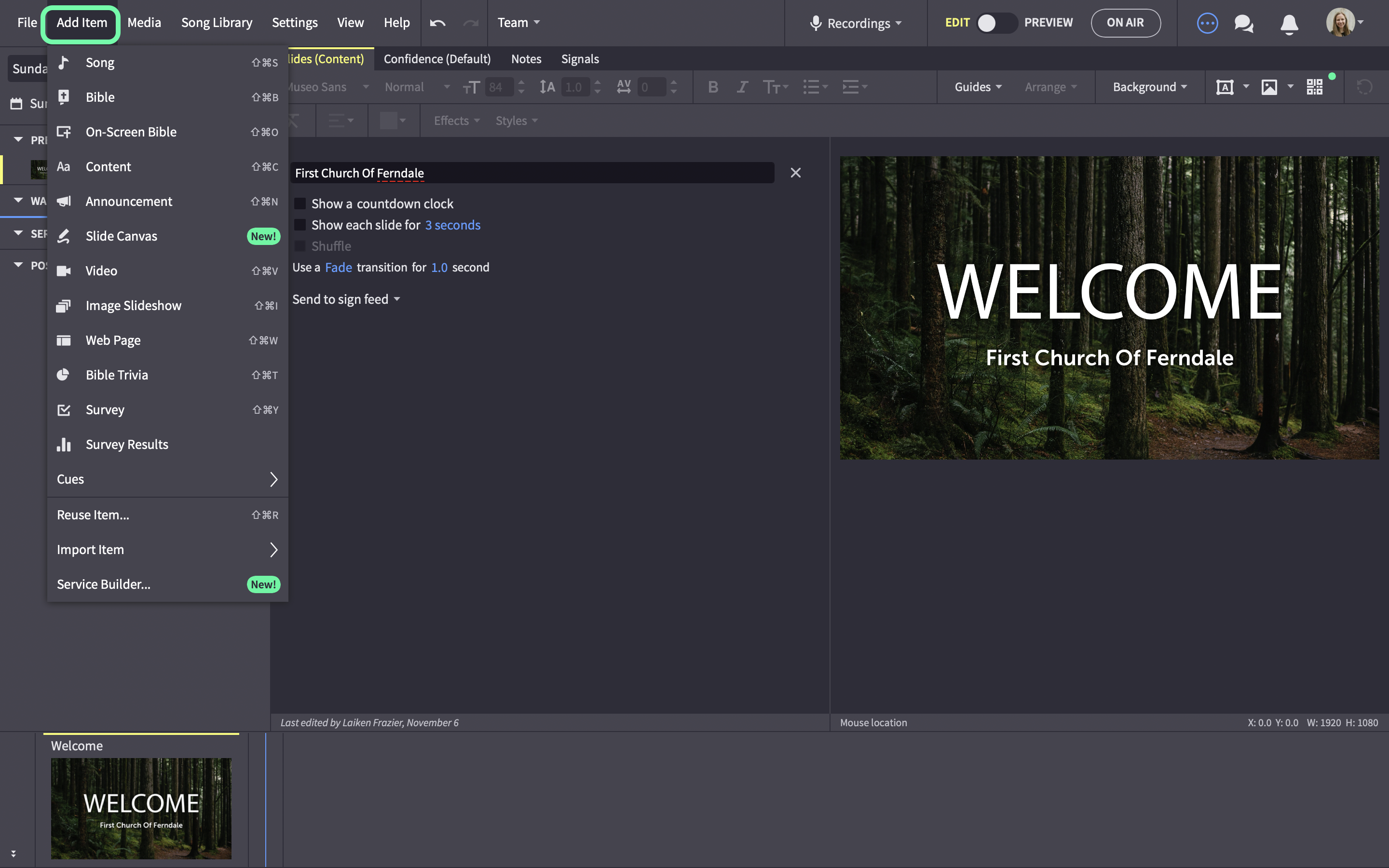Open notifications bell icon
This screenshot has width=1389, height=868.
(1289, 24)
